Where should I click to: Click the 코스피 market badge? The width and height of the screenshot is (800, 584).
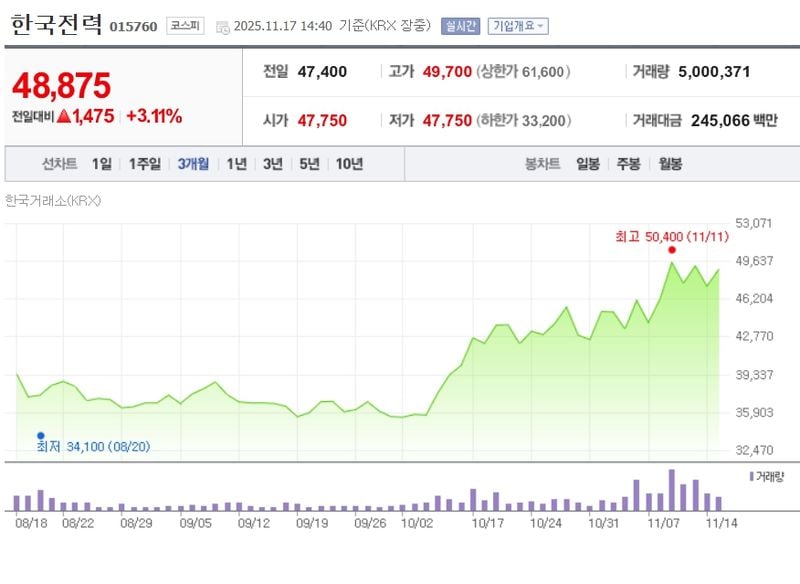coord(185,26)
